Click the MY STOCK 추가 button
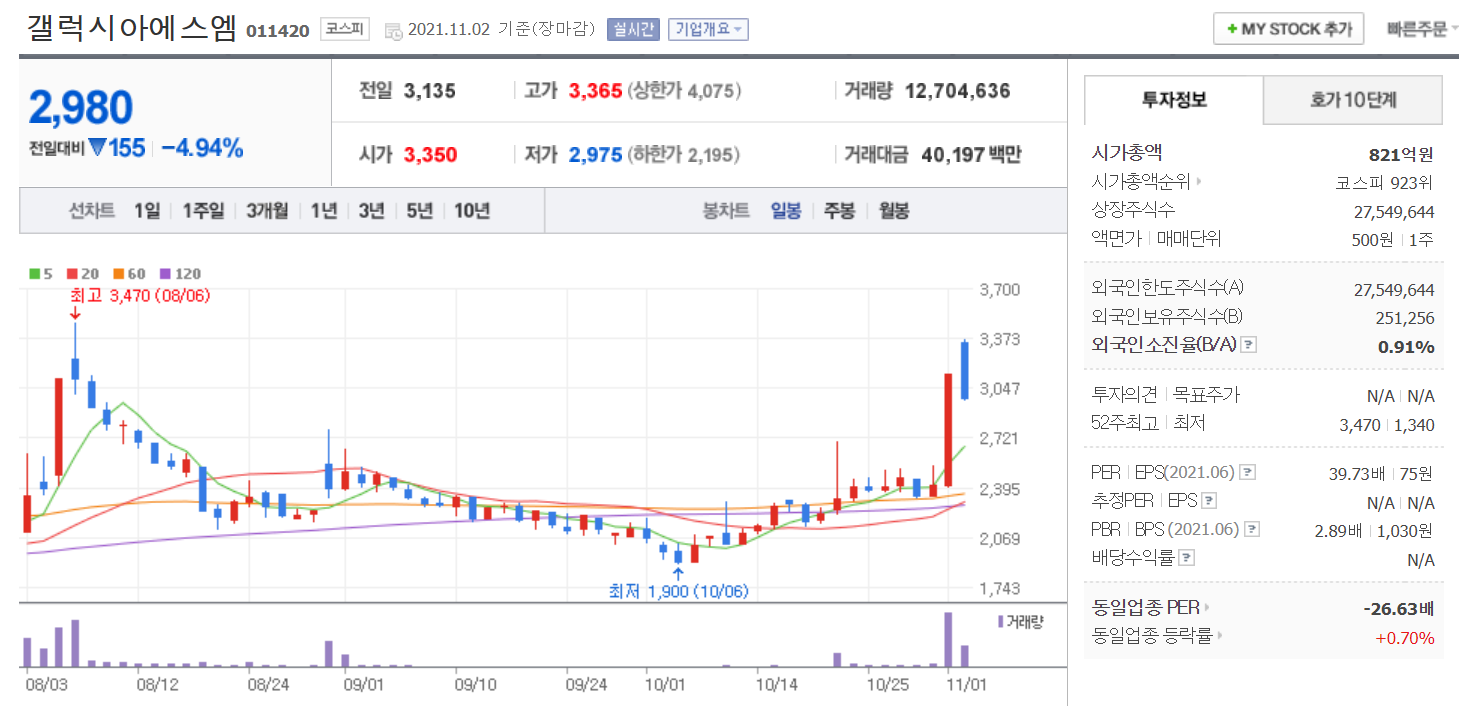The image size is (1463, 706). 1288,29
